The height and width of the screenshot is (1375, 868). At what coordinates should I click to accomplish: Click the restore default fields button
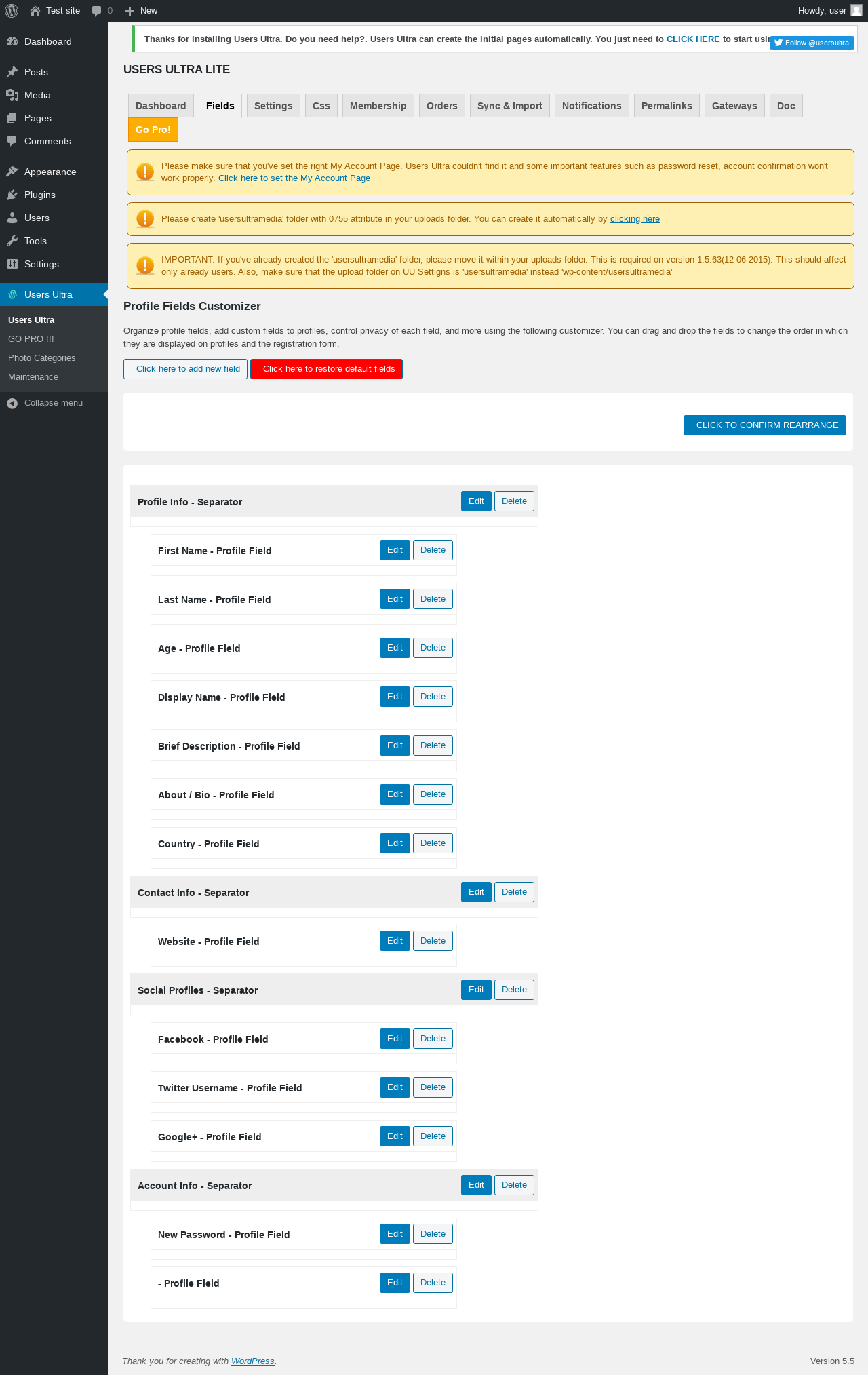click(326, 369)
